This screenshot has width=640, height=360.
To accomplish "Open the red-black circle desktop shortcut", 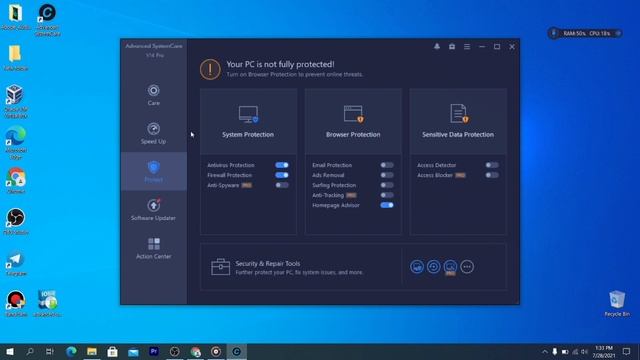I will tap(16, 303).
